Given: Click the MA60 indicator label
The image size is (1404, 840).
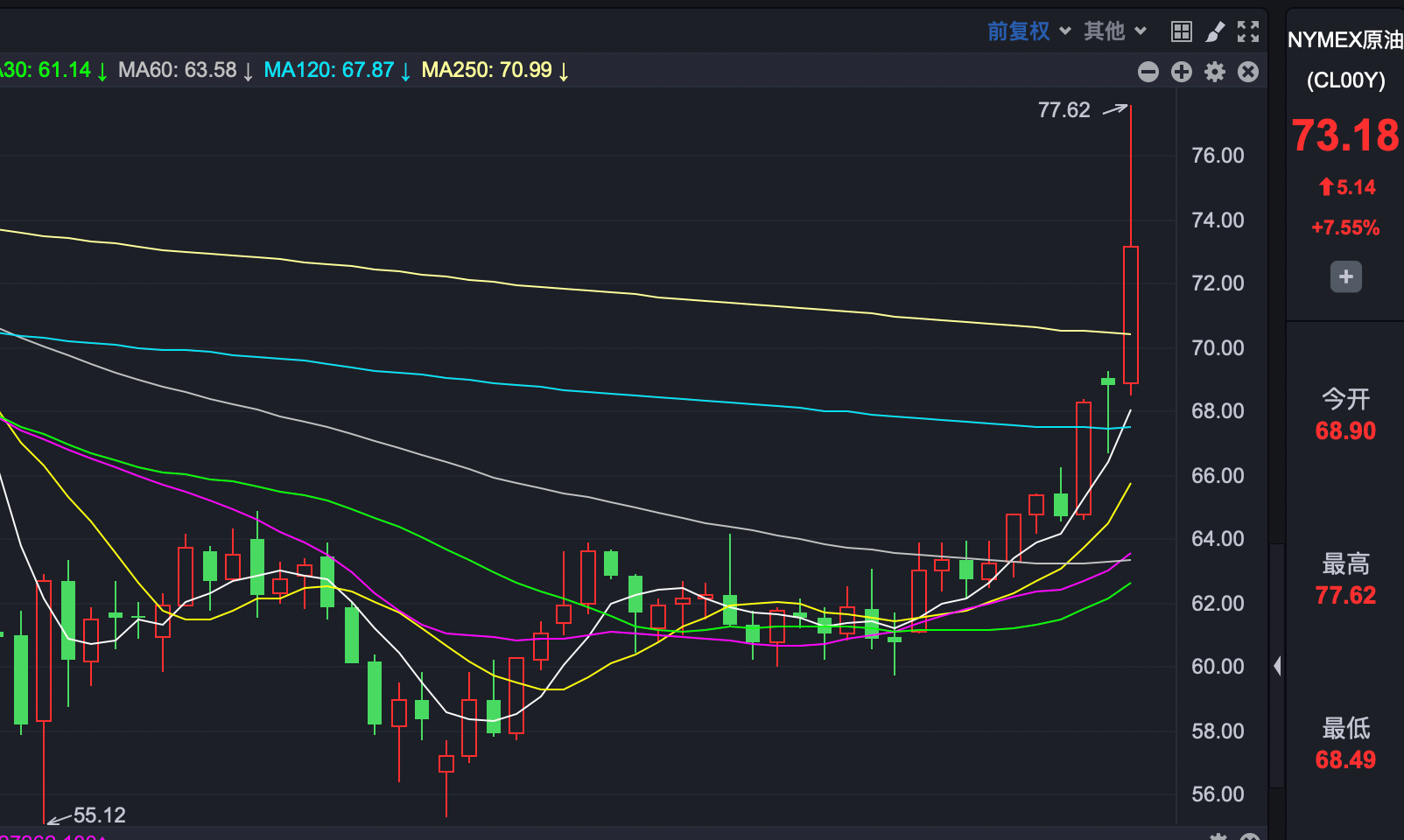Looking at the screenshot, I should (x=186, y=70).
